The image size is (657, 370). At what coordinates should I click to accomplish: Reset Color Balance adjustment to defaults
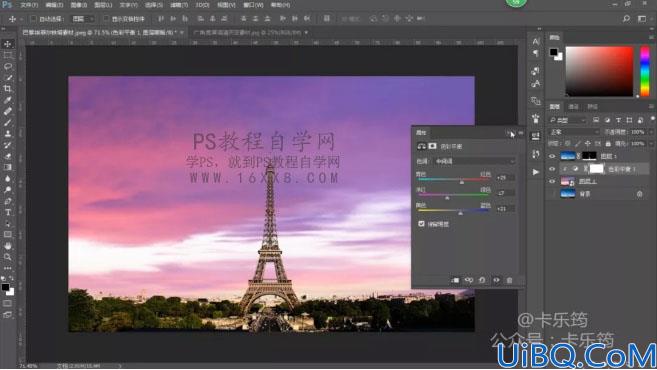click(482, 280)
